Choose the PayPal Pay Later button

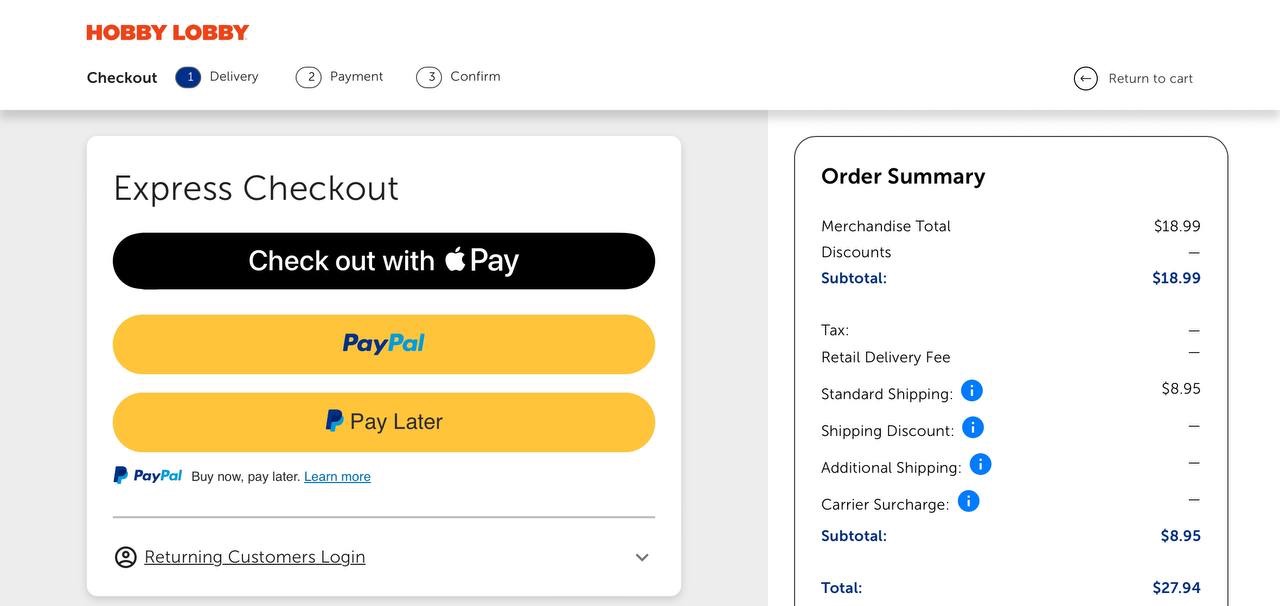coord(384,422)
